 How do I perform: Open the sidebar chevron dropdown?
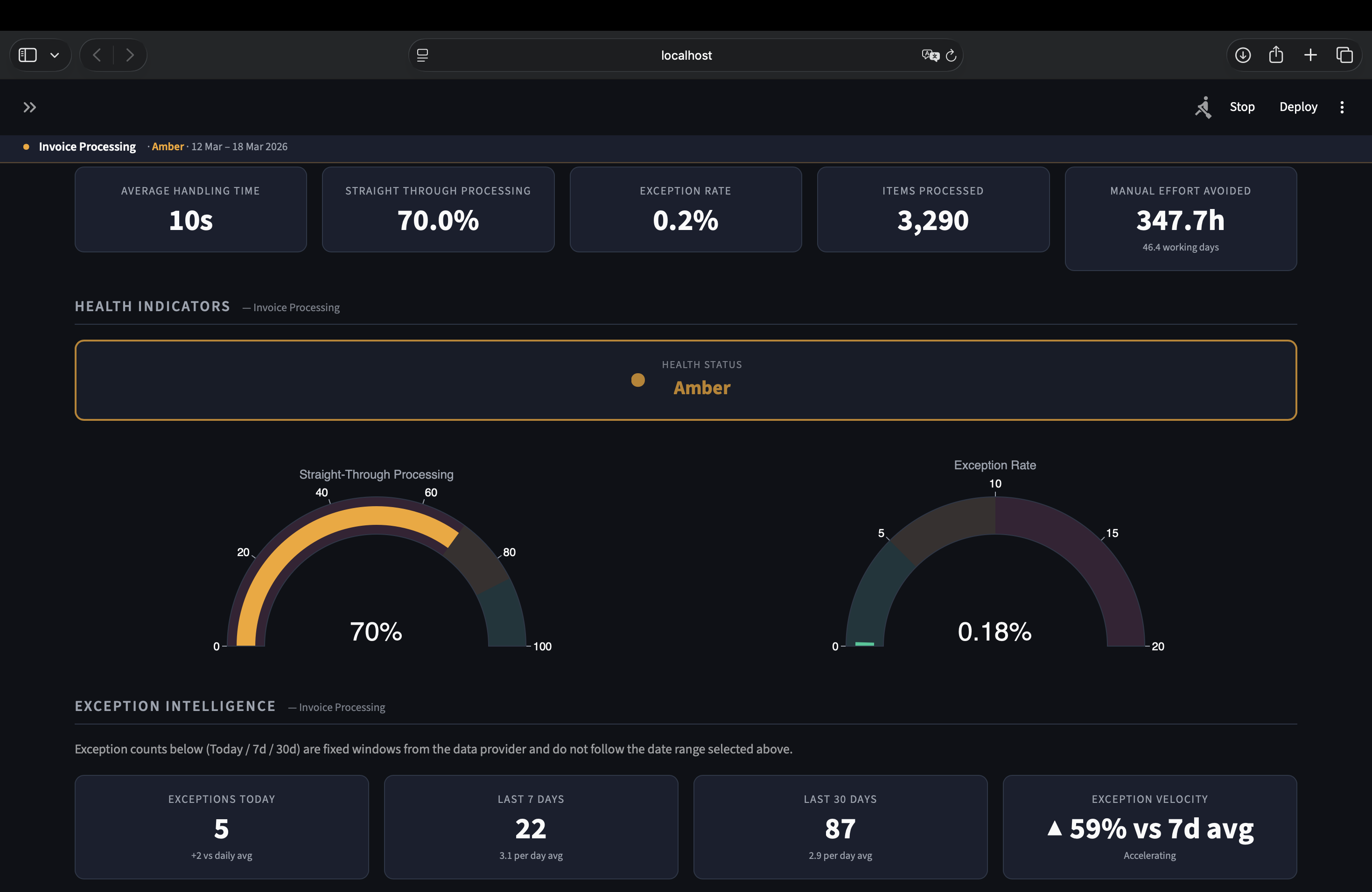click(x=55, y=54)
